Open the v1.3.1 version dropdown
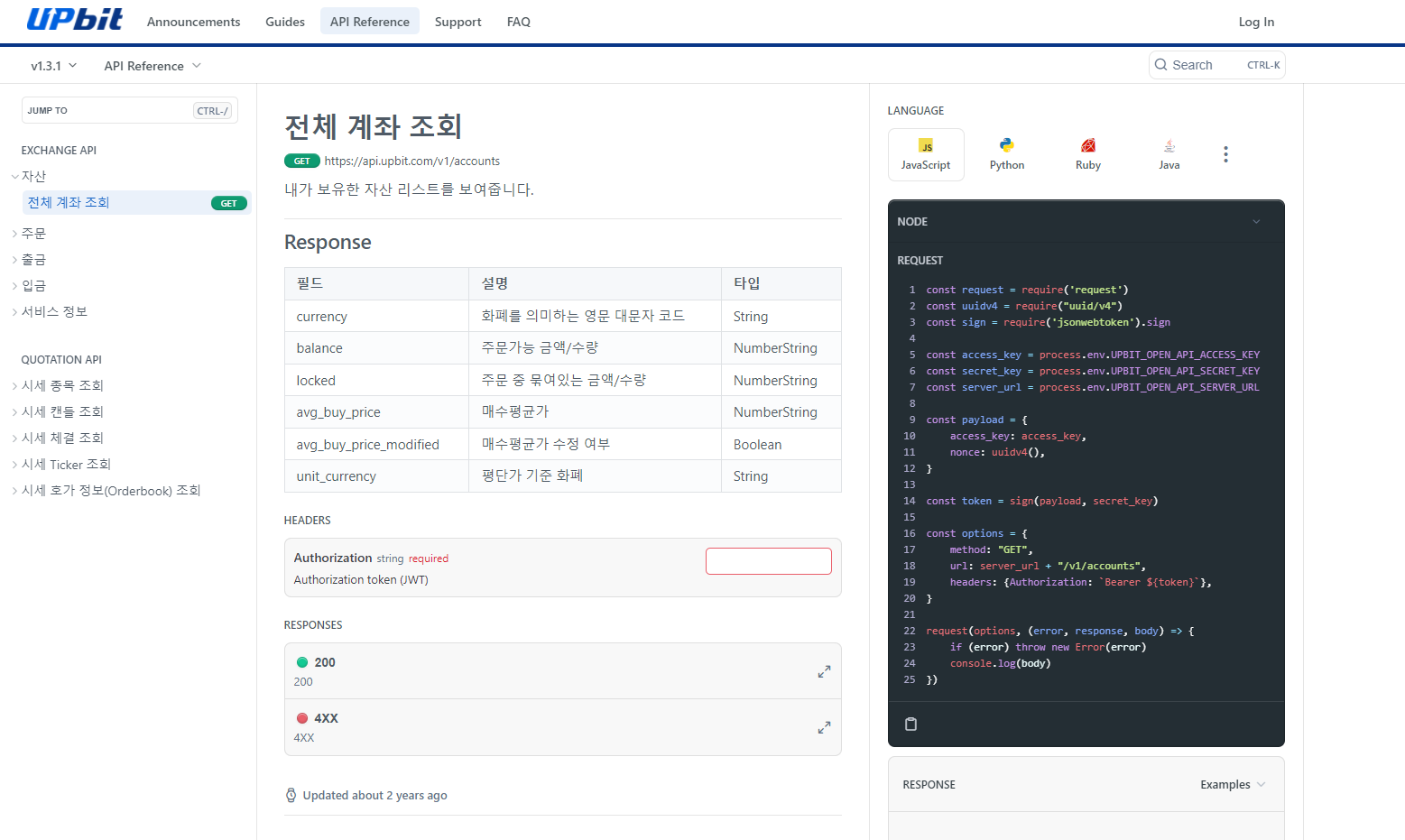 click(53, 66)
